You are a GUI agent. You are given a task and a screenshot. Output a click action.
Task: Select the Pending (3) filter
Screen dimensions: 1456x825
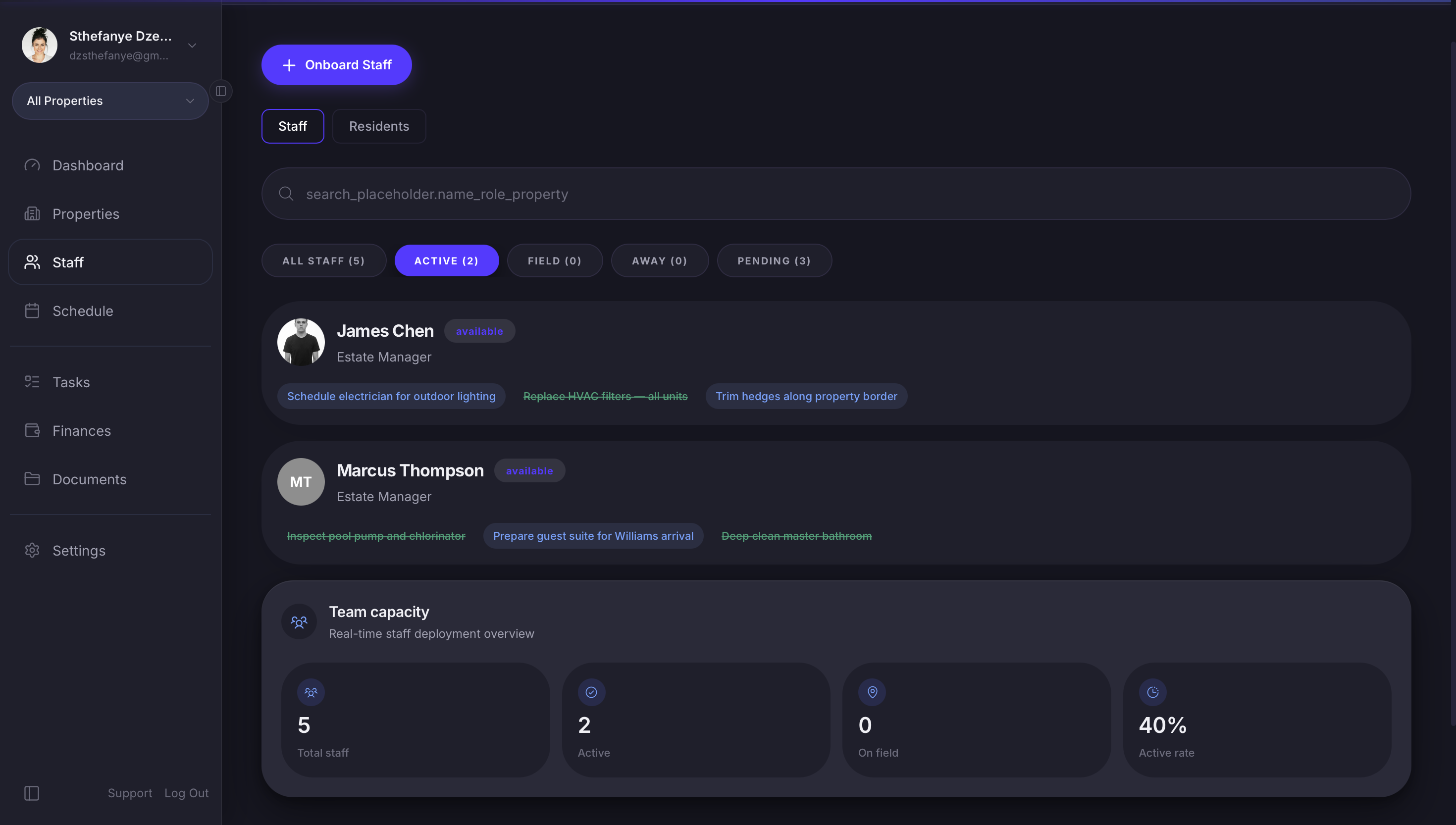coord(775,260)
